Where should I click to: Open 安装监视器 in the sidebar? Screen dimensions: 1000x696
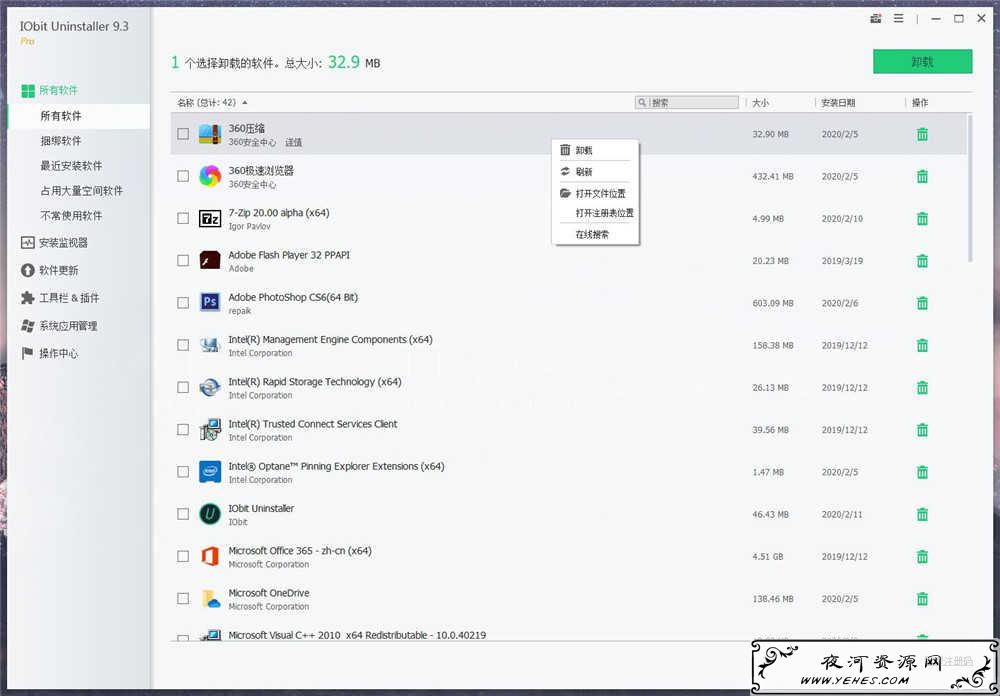coord(54,242)
